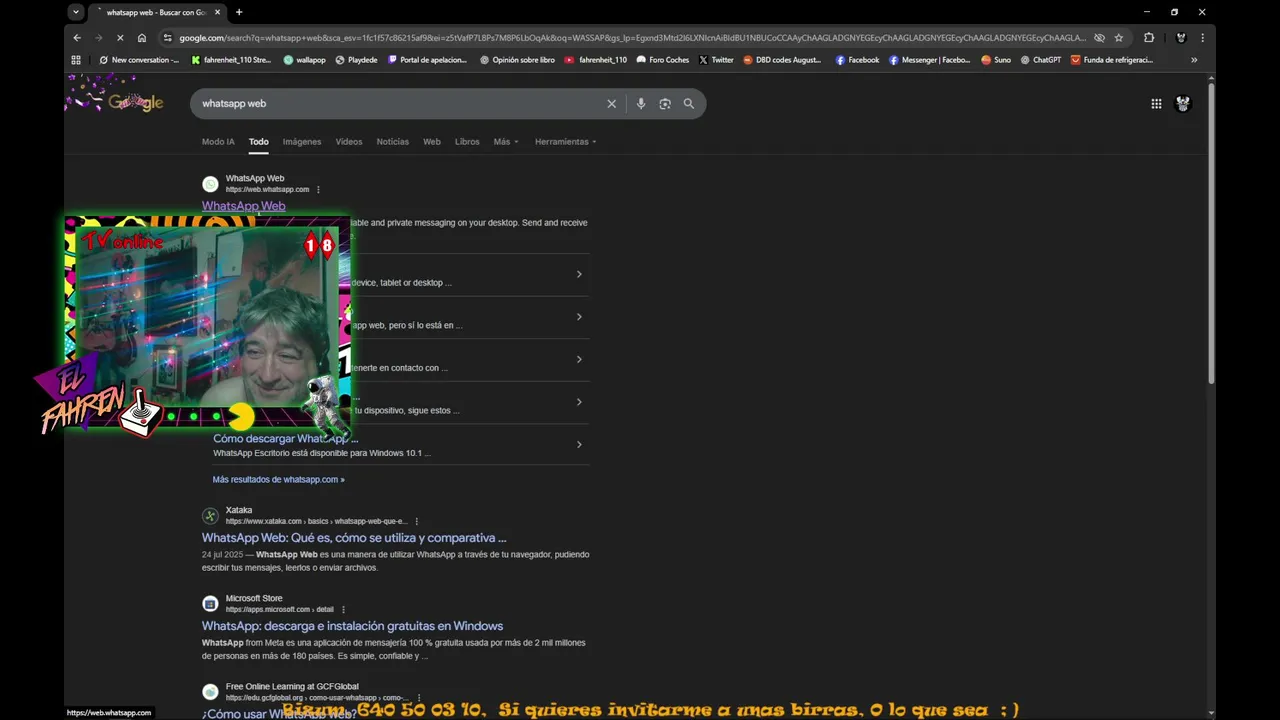Open a new browser tab
Viewport: 1280px width, 720px height.
pyautogui.click(x=239, y=12)
